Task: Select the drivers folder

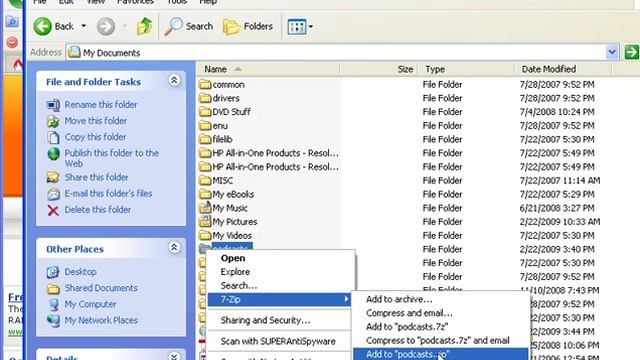Action: pos(220,98)
